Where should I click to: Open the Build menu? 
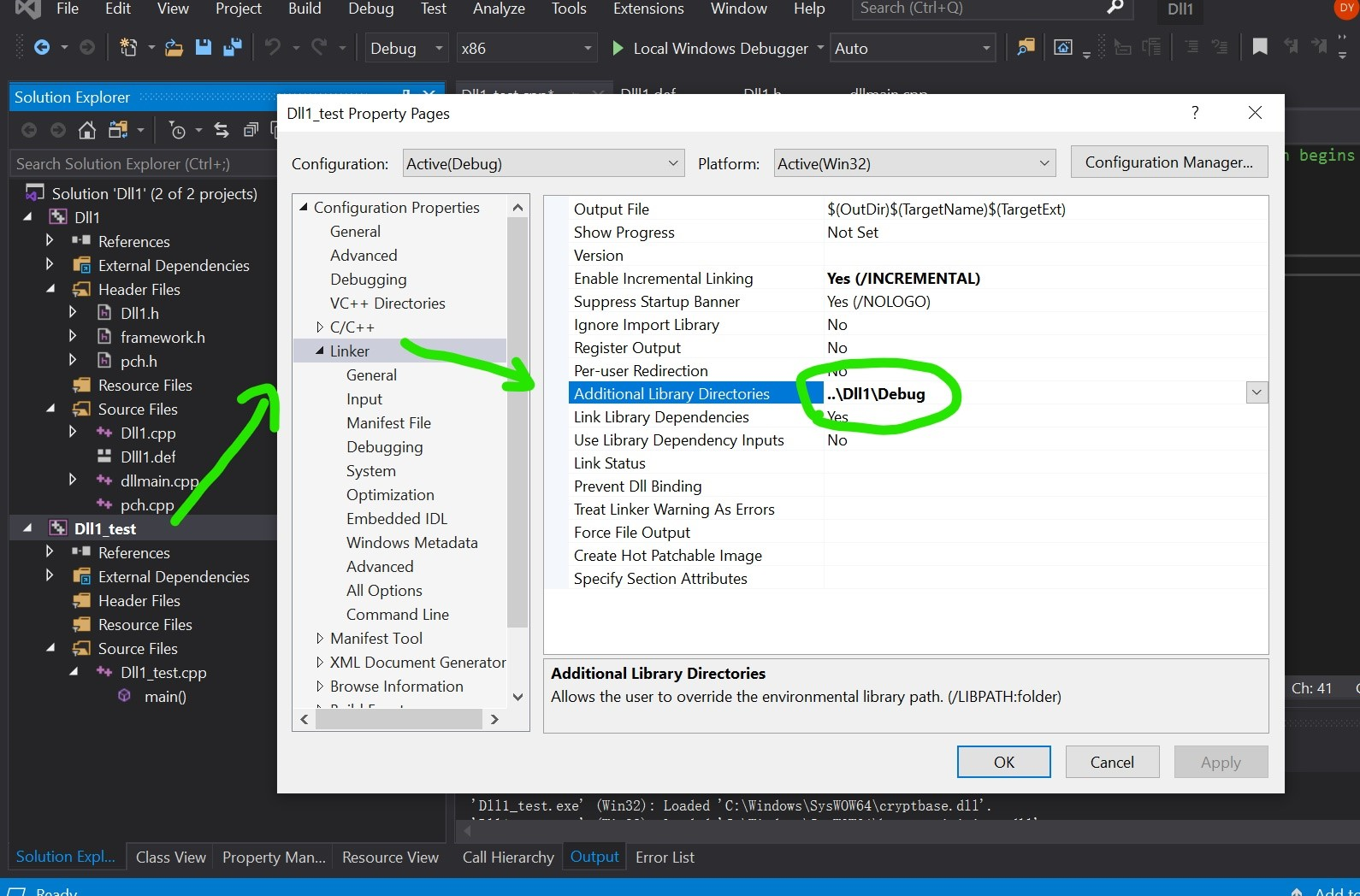[x=305, y=9]
